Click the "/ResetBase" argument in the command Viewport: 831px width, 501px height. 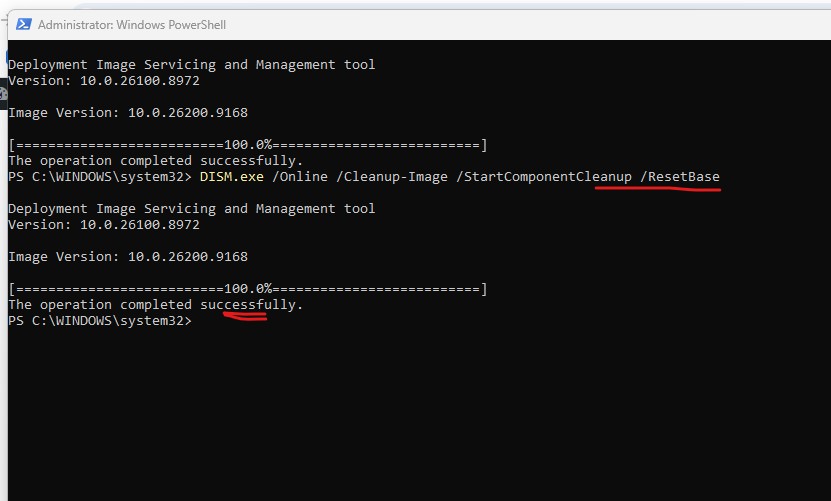coord(680,177)
